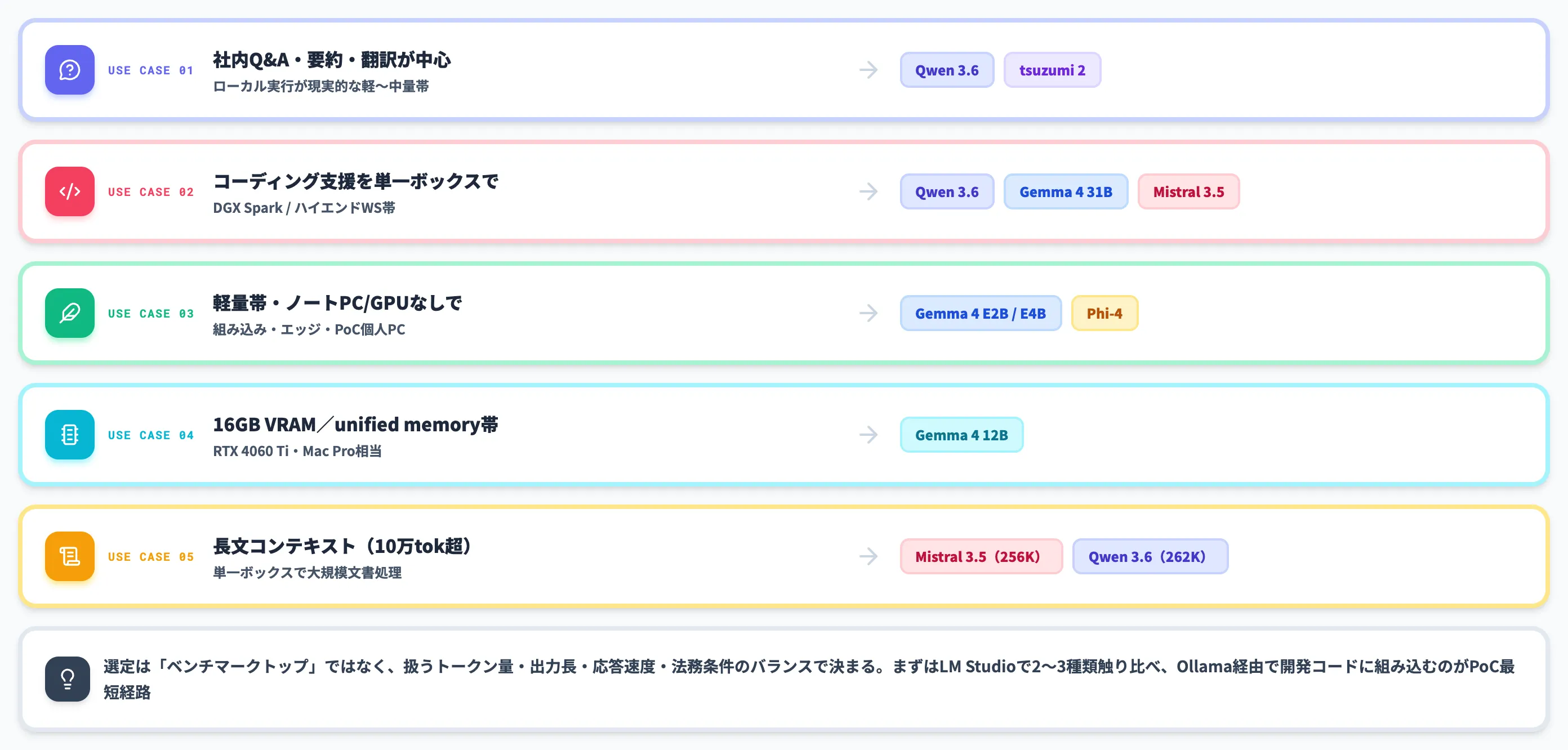Click the subtitle DGX Spark / ハイエンドWS帯

(304, 208)
